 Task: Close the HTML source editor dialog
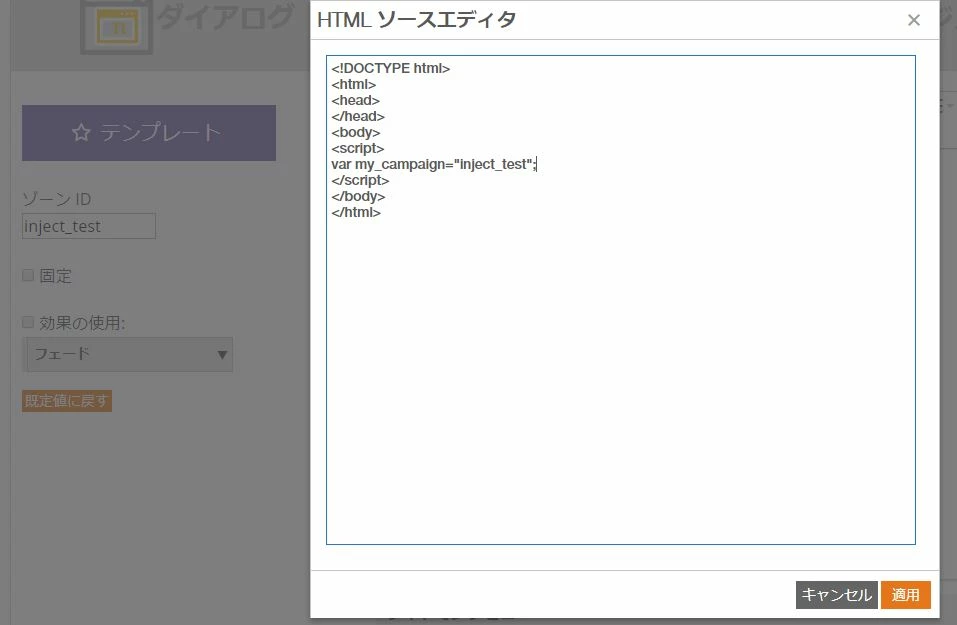(x=913, y=20)
